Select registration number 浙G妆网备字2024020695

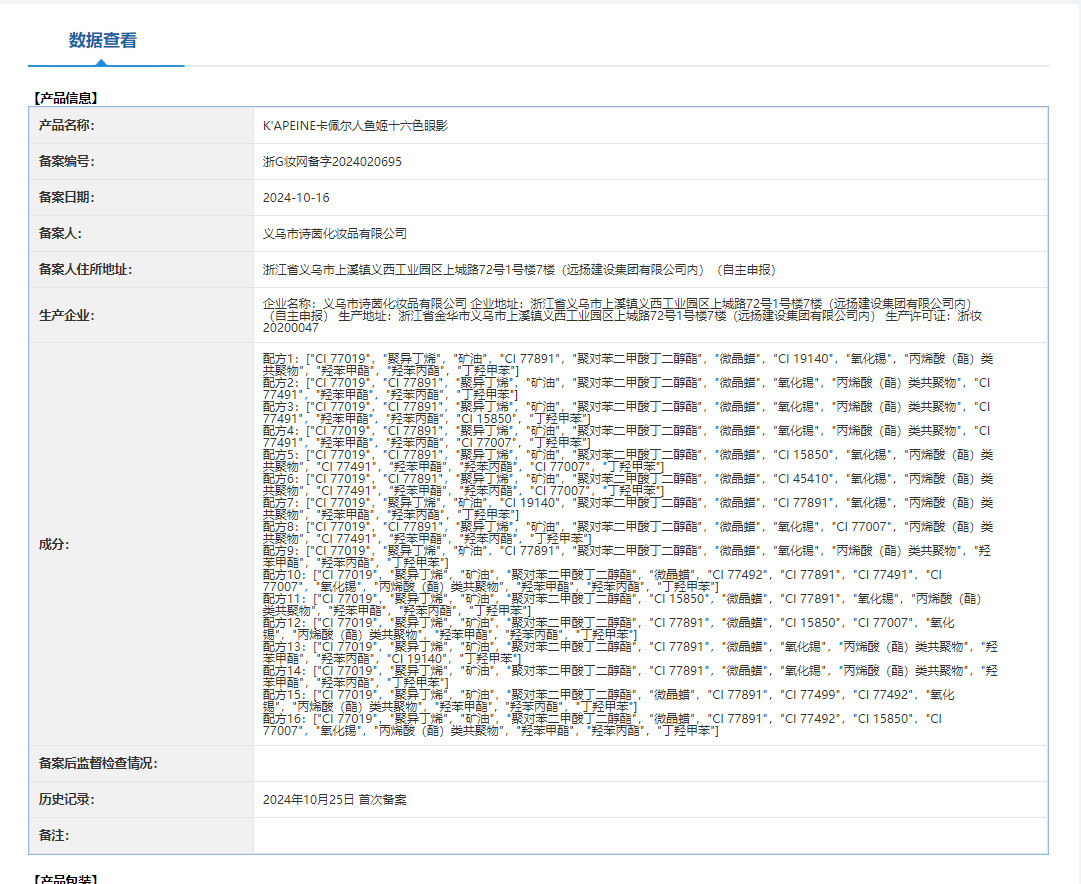coord(332,161)
